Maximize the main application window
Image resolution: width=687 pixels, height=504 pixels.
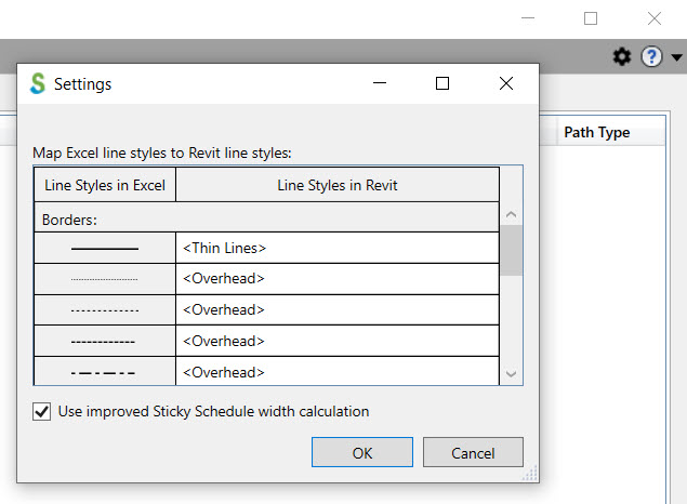click(591, 18)
